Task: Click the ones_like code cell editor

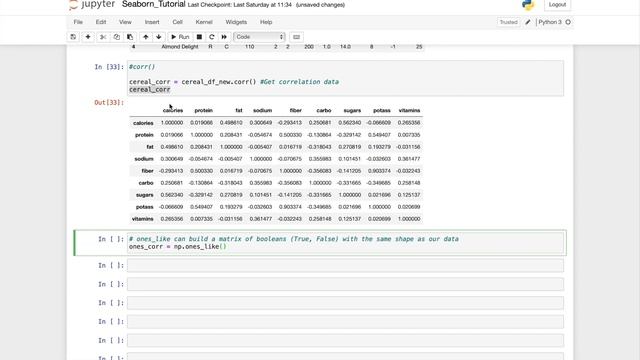Action: pyautogui.click(x=345, y=243)
